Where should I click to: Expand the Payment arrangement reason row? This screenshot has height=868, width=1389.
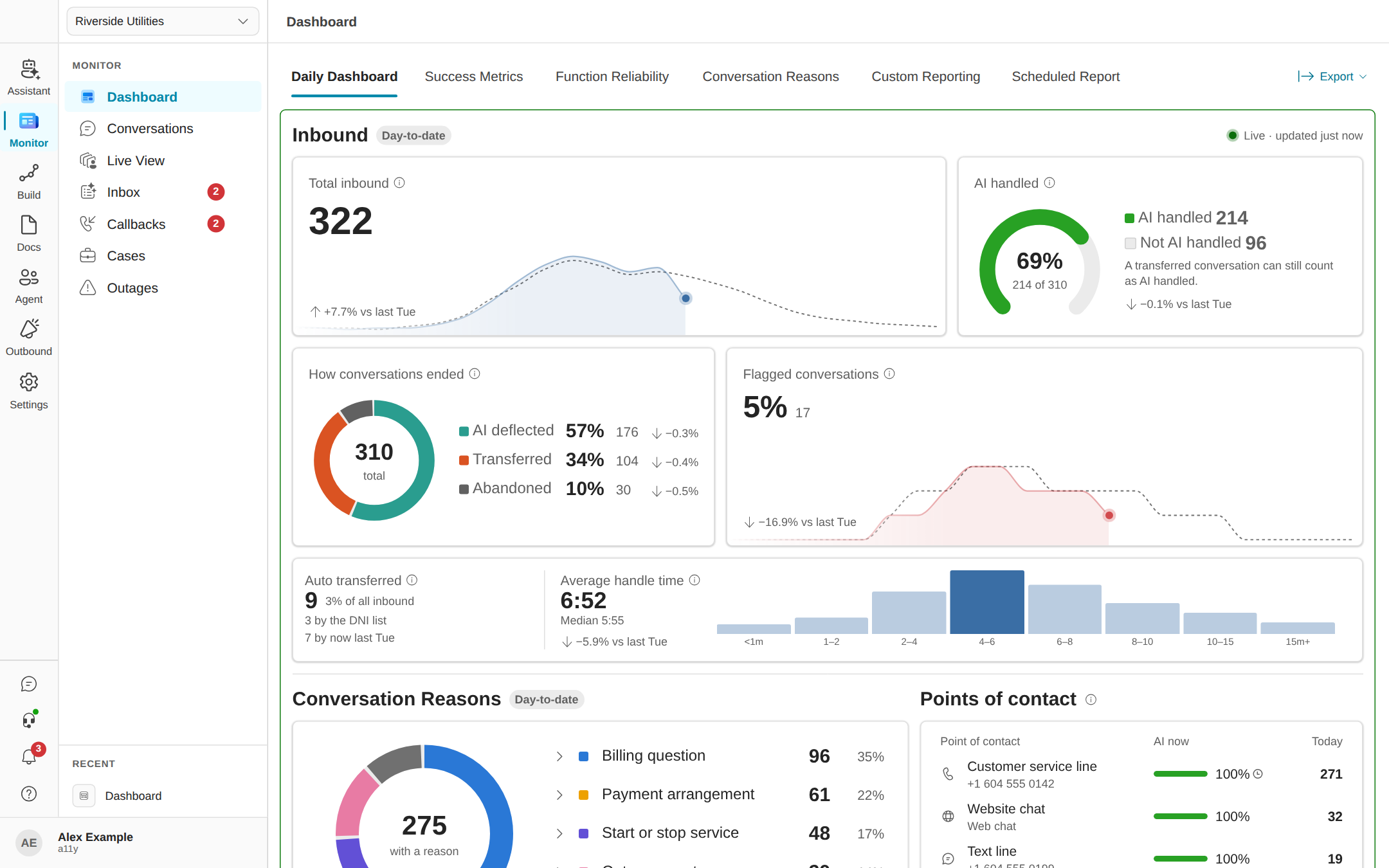(x=559, y=795)
